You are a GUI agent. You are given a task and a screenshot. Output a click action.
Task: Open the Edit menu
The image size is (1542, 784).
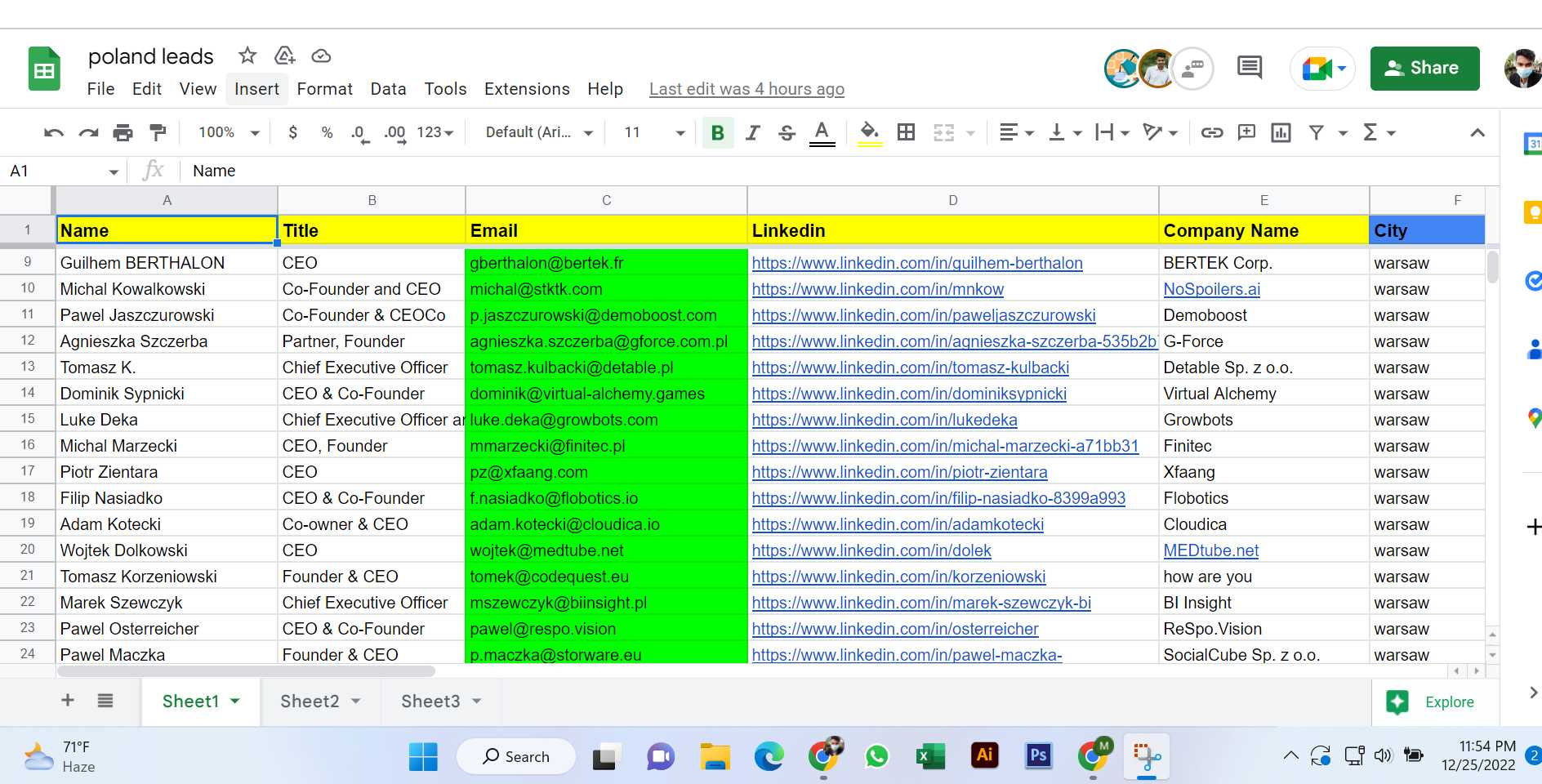[147, 89]
